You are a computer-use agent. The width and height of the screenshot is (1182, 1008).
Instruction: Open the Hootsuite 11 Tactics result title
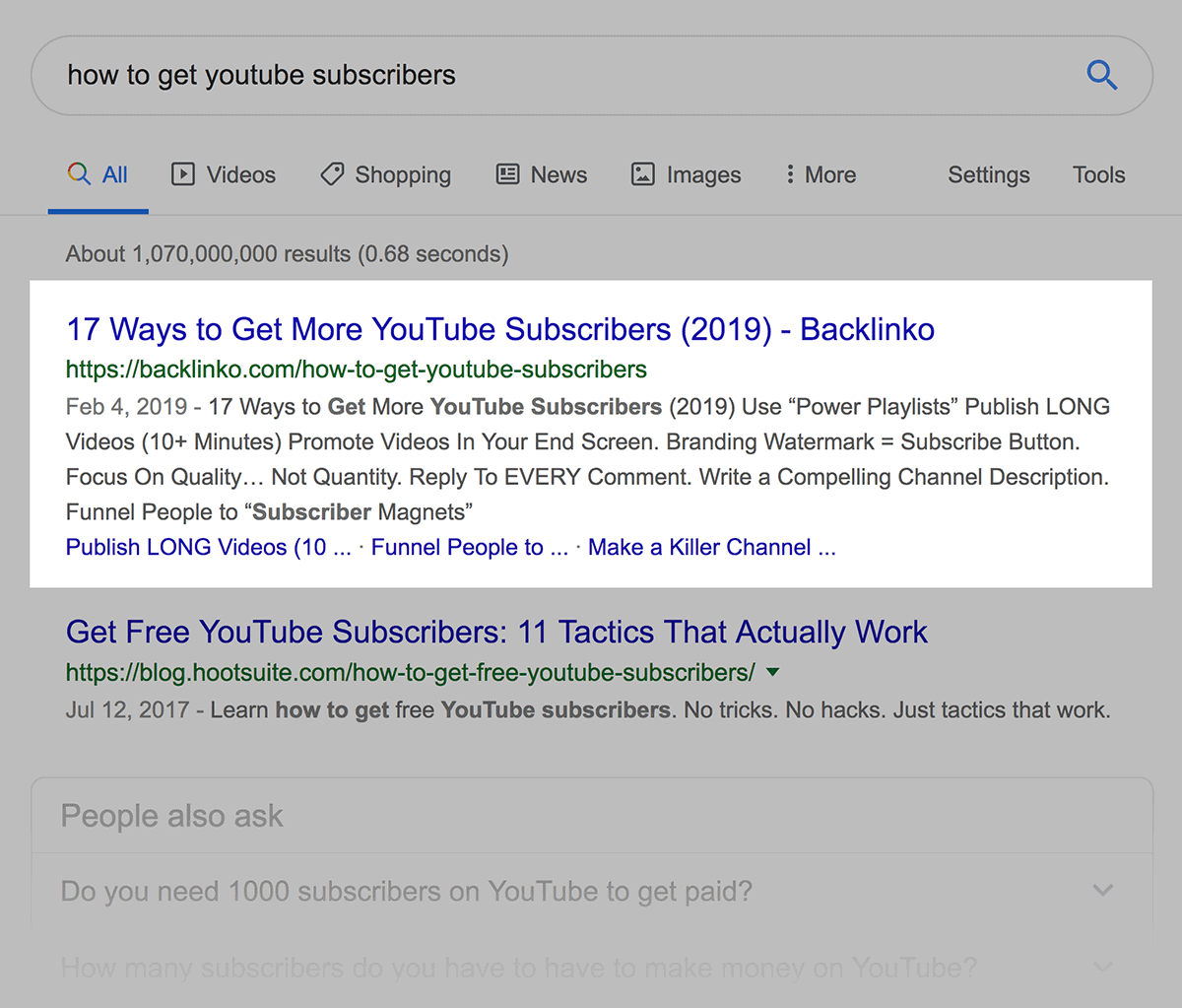click(x=496, y=632)
